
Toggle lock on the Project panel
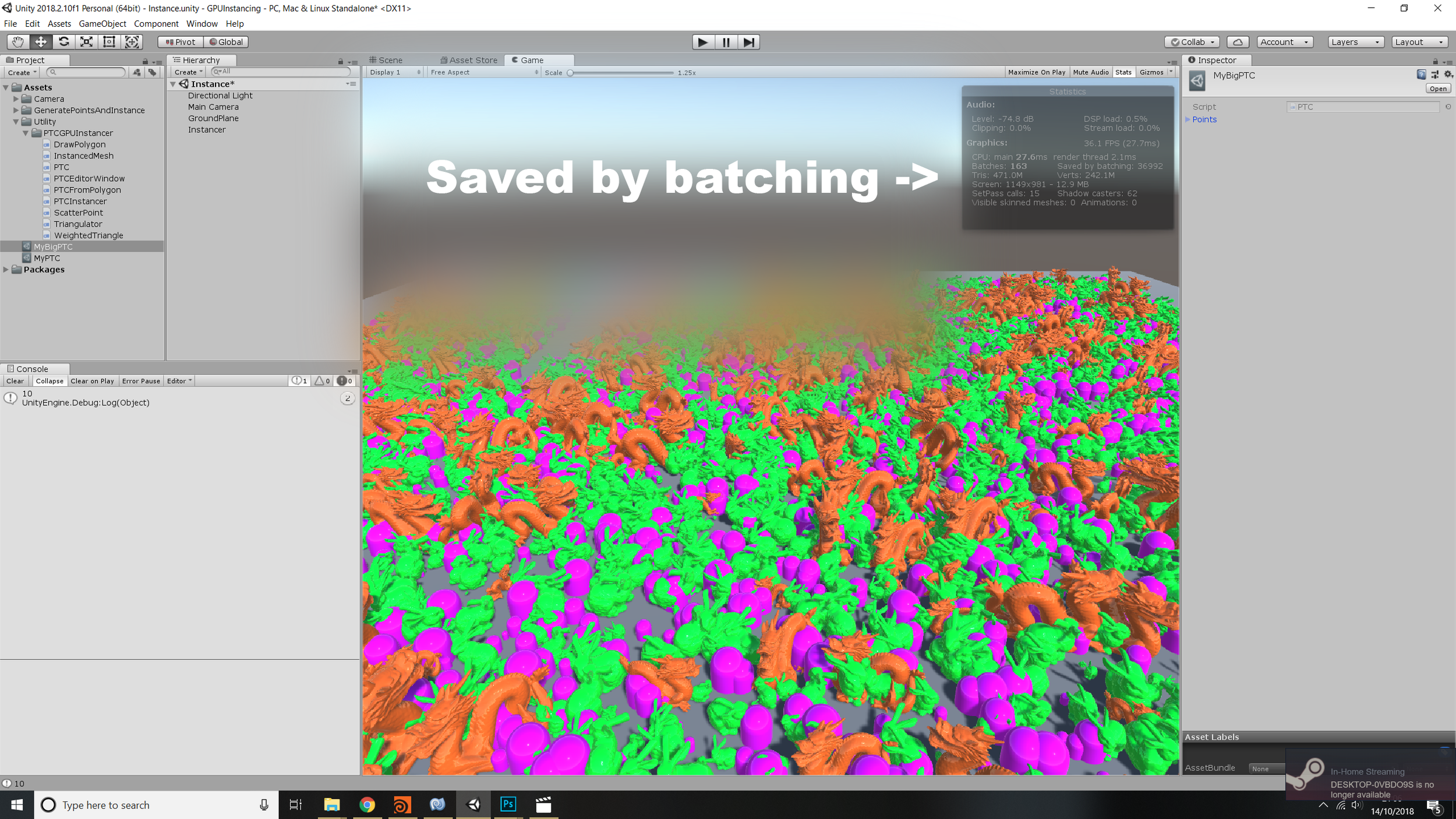pos(145,61)
